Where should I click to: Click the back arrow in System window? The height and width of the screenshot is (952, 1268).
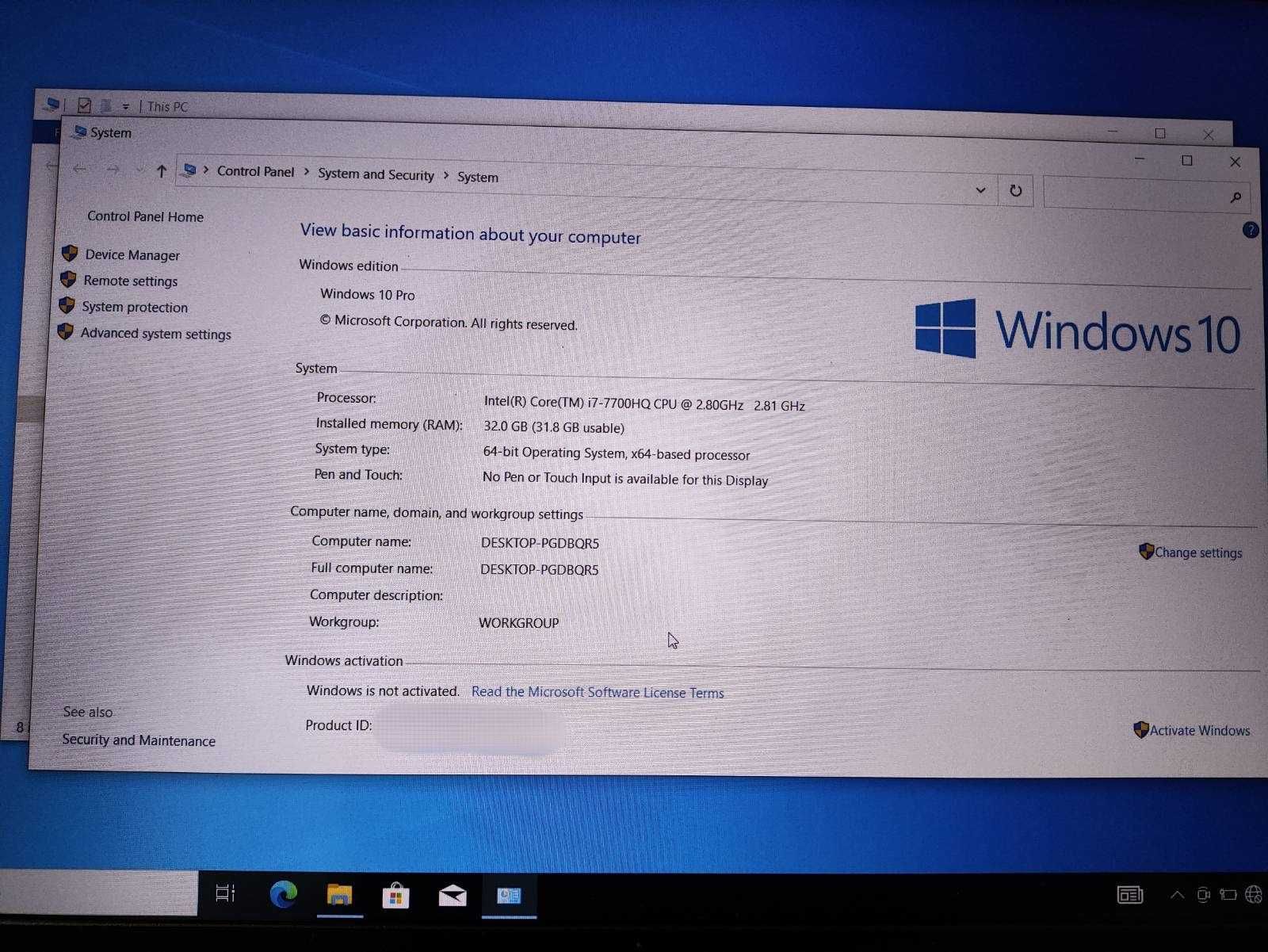click(x=79, y=168)
